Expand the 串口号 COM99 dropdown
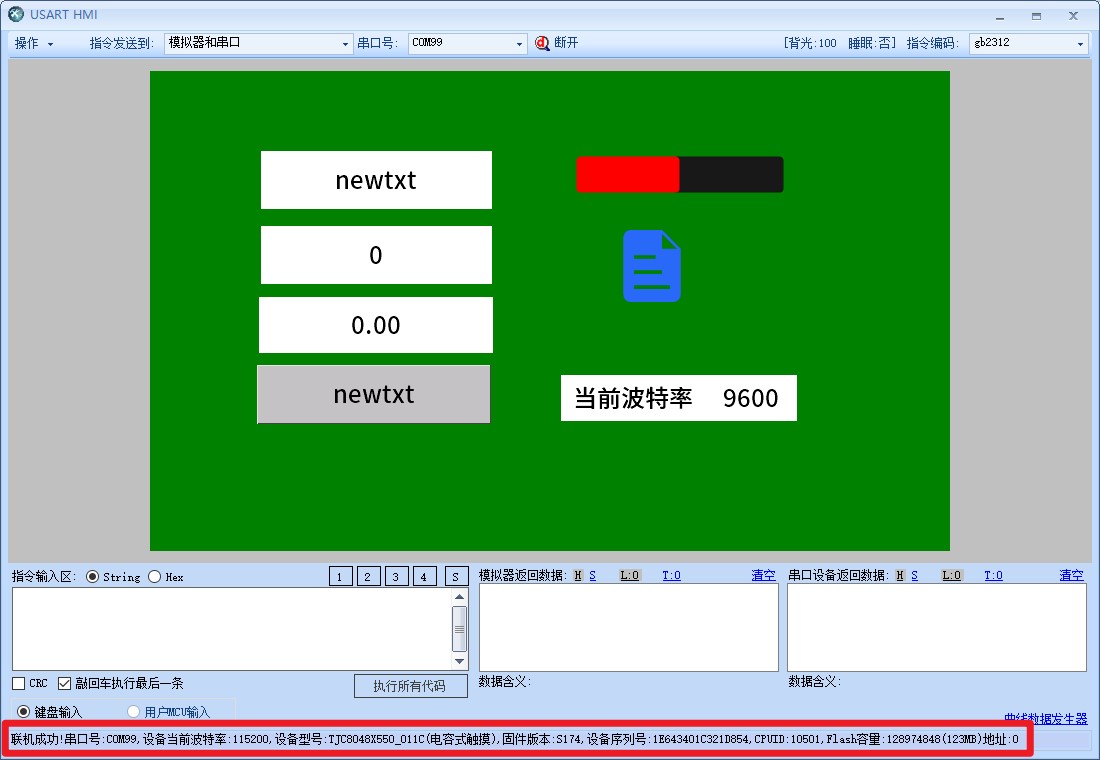The width and height of the screenshot is (1100, 760). tap(467, 44)
